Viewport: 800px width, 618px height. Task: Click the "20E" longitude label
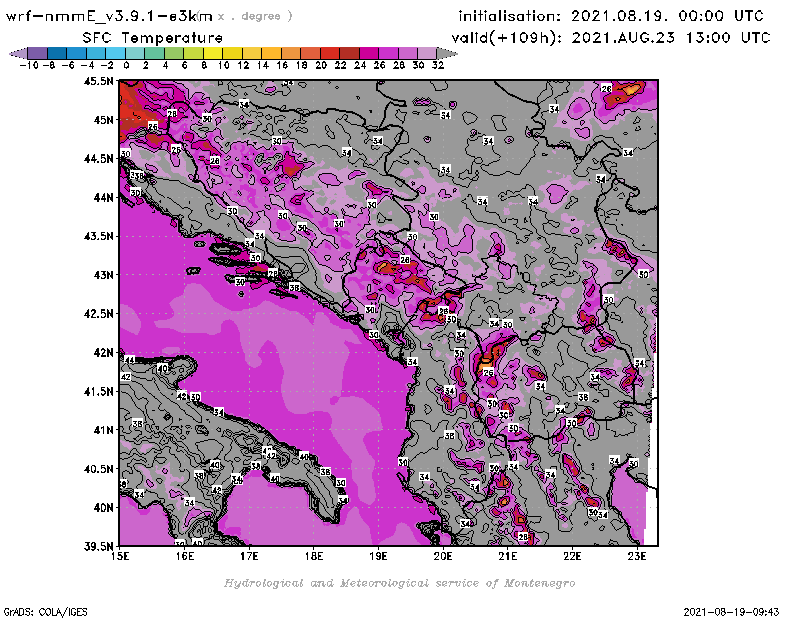pyautogui.click(x=443, y=556)
